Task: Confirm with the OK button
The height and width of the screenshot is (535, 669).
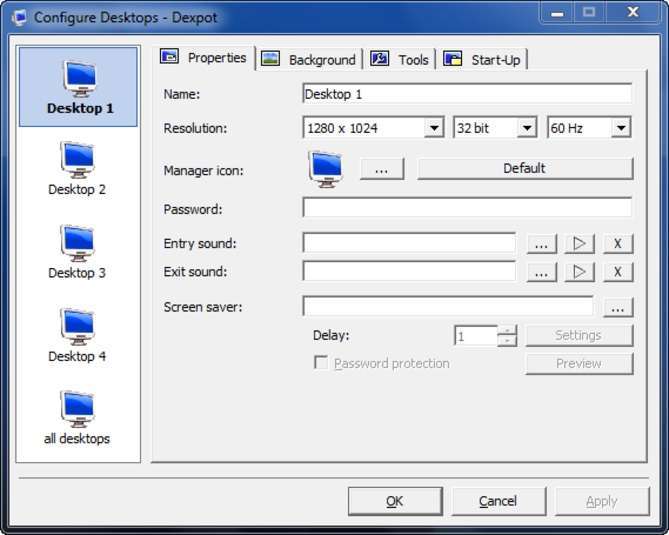Action: tap(395, 501)
